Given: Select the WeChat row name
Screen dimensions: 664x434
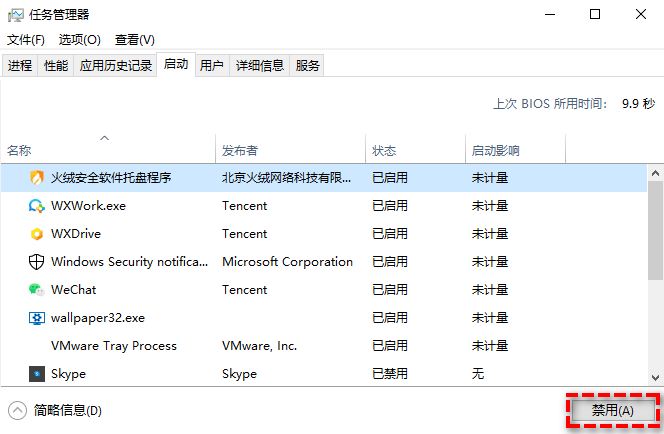Looking at the screenshot, I should [74, 290].
